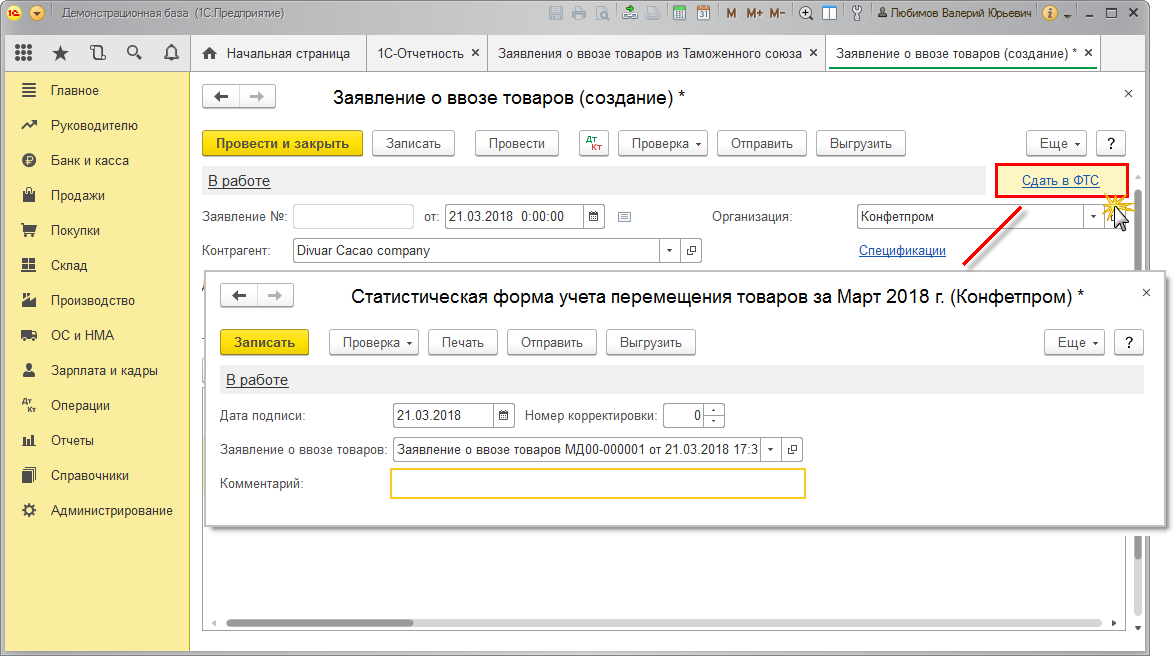
Task: Click Выгрузить button in Заявление form
Action: pos(860,143)
